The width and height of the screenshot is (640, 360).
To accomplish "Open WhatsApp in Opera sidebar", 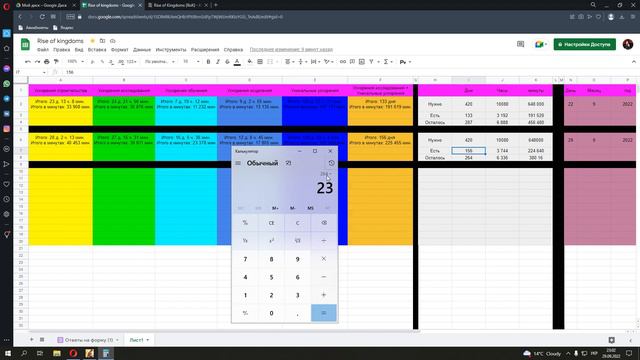I will coord(7,84).
